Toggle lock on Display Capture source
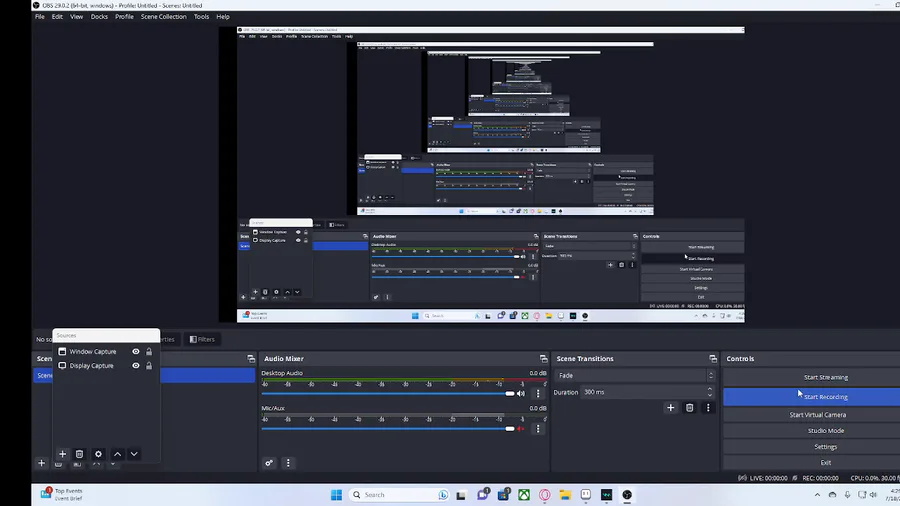This screenshot has height=506, width=900. click(149, 365)
